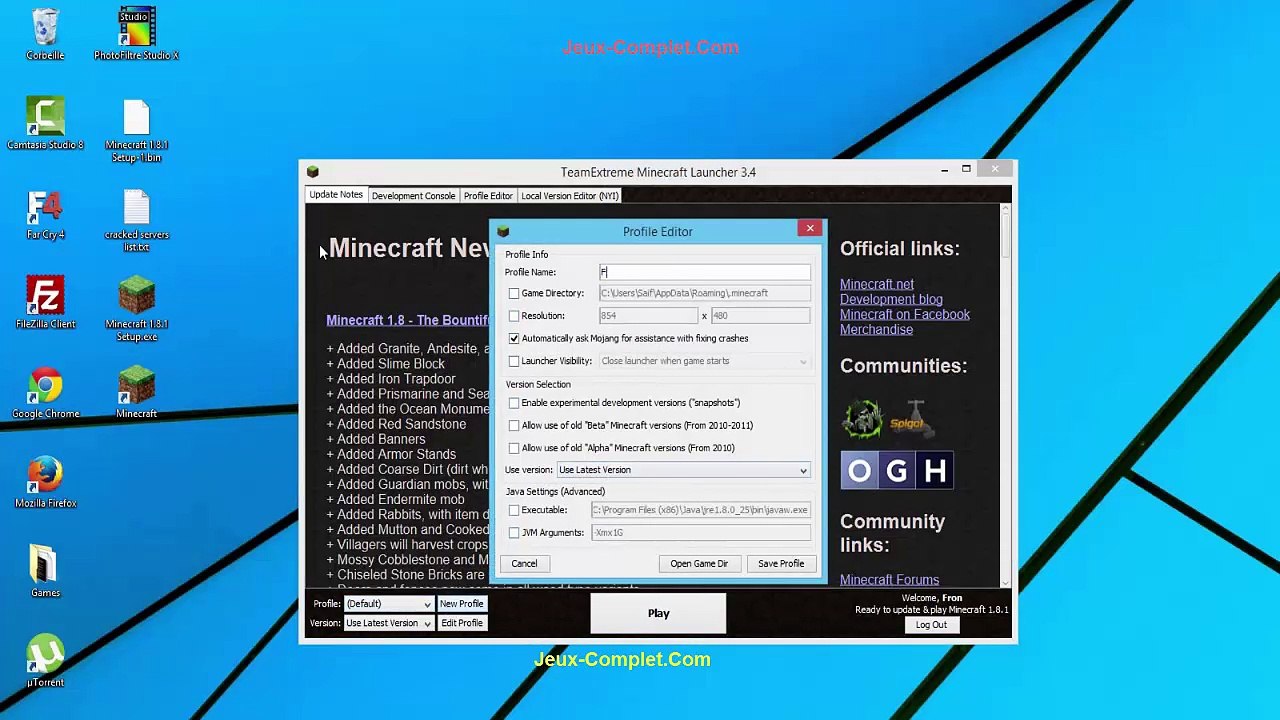
Task: Enable the JVM Arguments checkbox
Action: 514,533
